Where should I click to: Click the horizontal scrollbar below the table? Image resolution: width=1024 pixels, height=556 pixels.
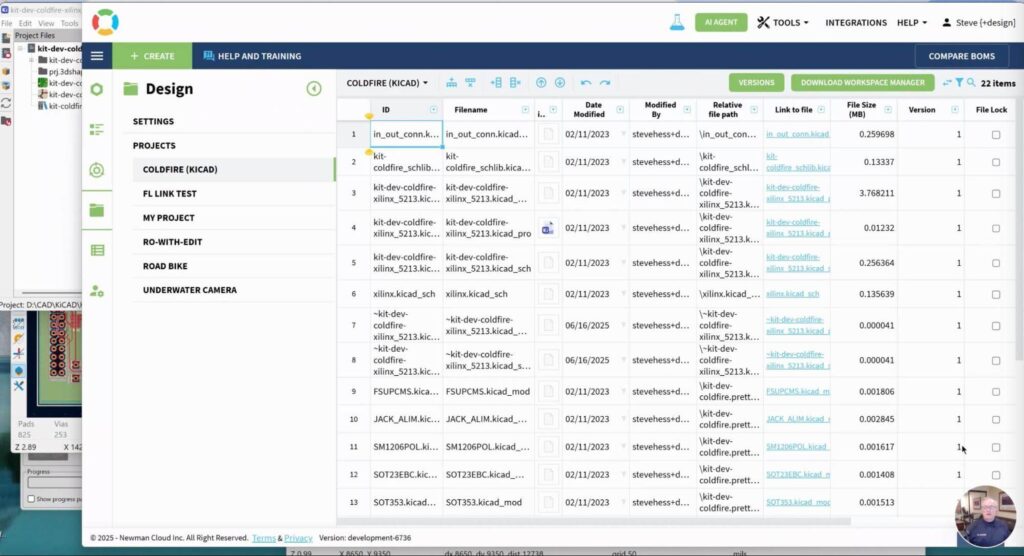click(x=594, y=521)
